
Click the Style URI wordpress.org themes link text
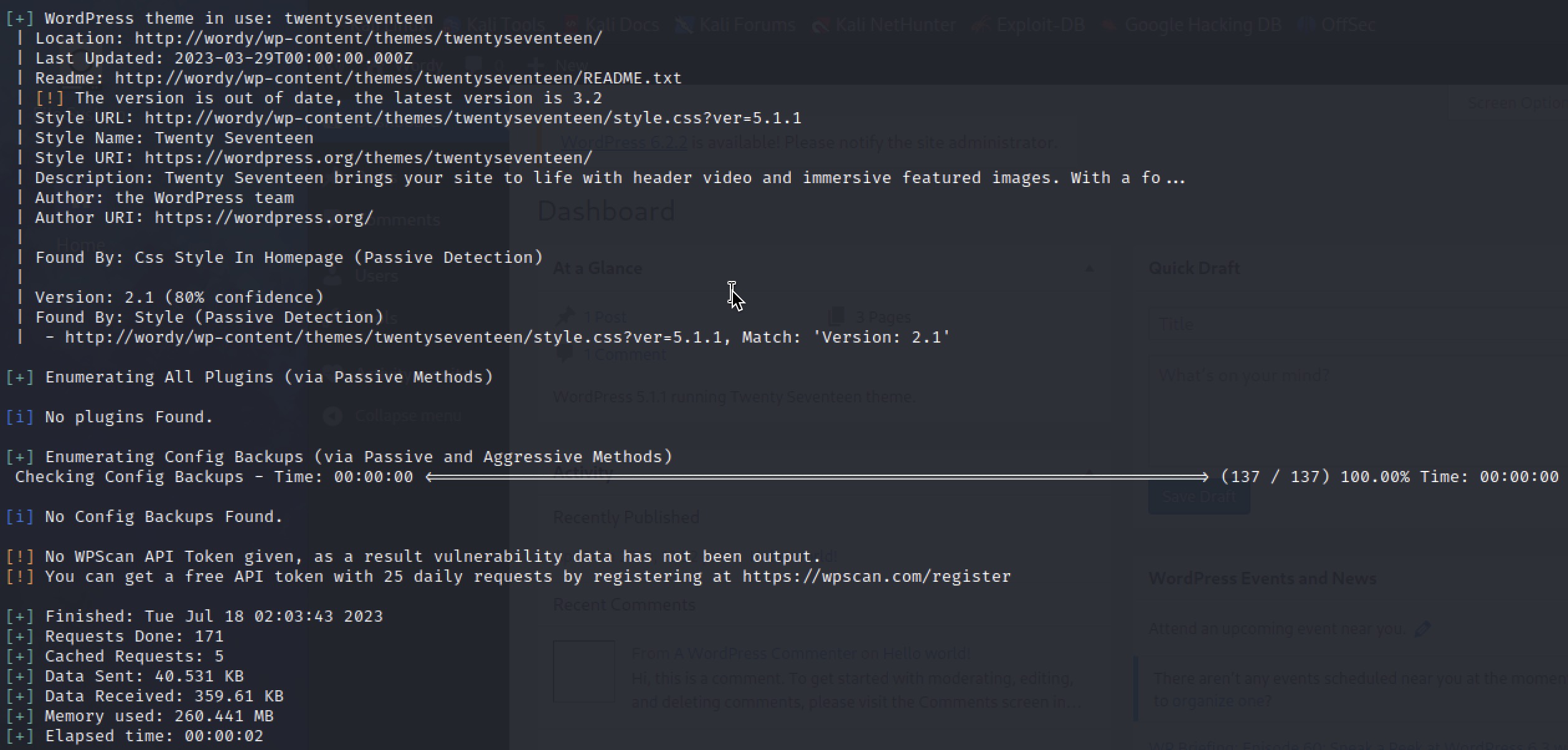click(x=368, y=158)
